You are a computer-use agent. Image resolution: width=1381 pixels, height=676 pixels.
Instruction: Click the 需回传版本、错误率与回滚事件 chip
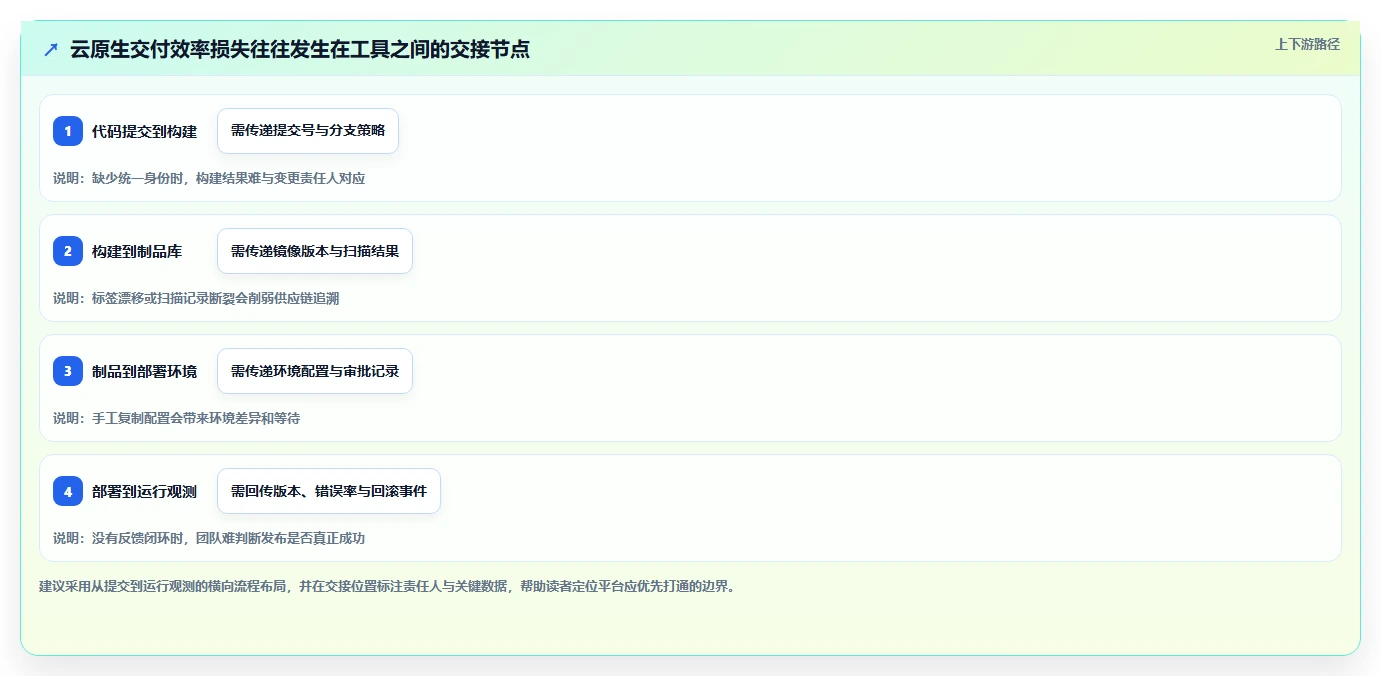tap(329, 491)
